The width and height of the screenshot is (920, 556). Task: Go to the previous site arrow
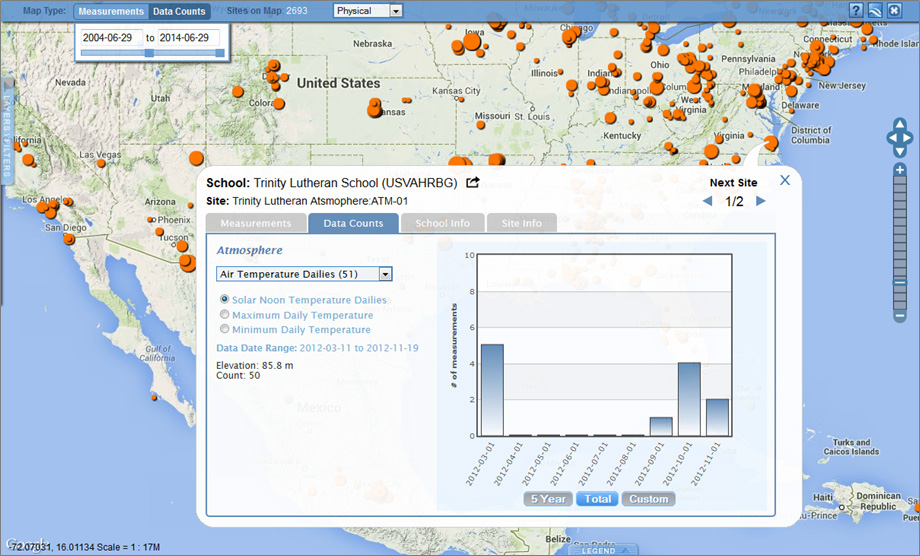(708, 201)
